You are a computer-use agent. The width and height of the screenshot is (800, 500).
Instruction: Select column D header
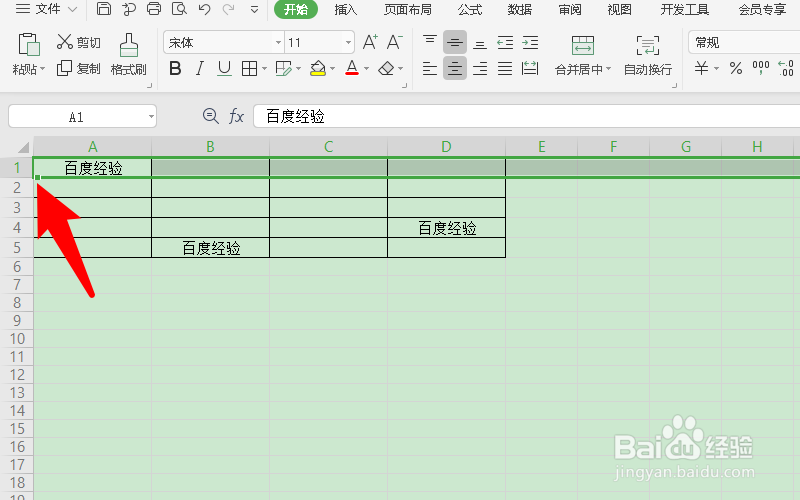(446, 147)
